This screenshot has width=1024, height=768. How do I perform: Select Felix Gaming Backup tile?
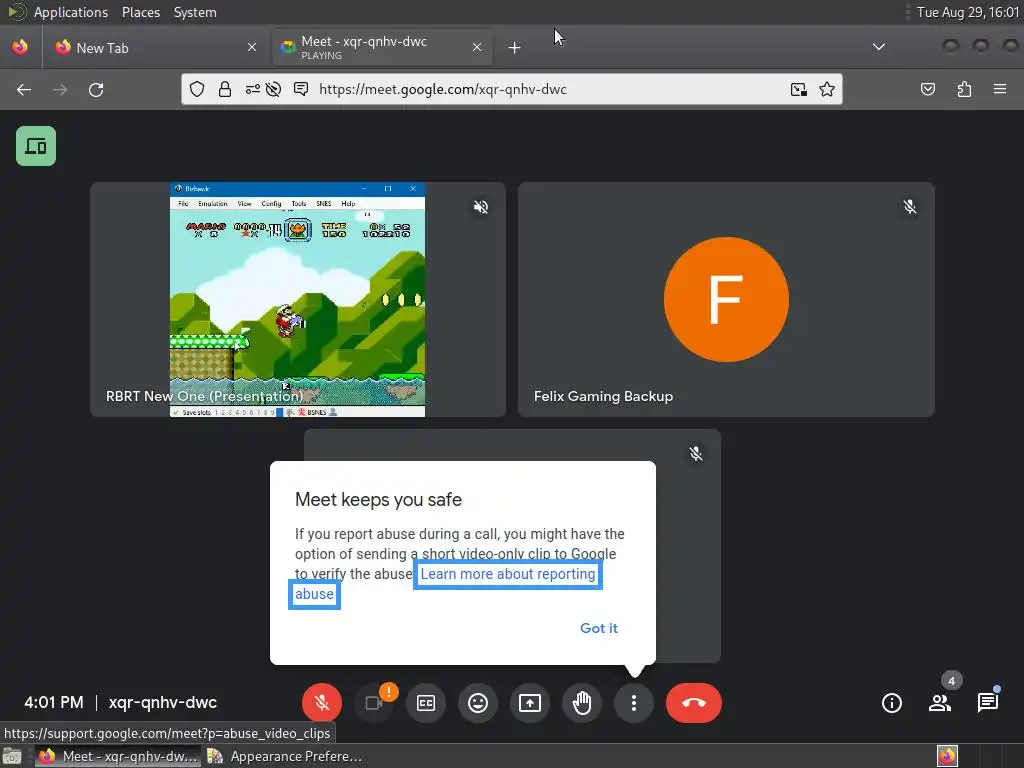[x=726, y=299]
